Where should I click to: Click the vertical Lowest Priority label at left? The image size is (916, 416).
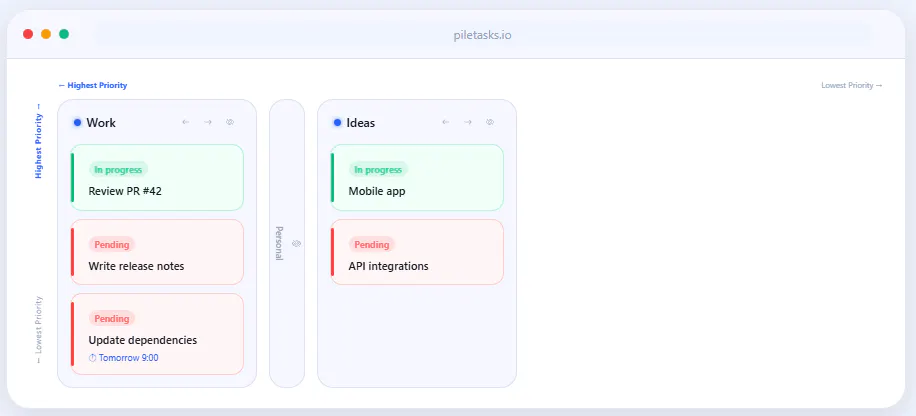pyautogui.click(x=39, y=330)
